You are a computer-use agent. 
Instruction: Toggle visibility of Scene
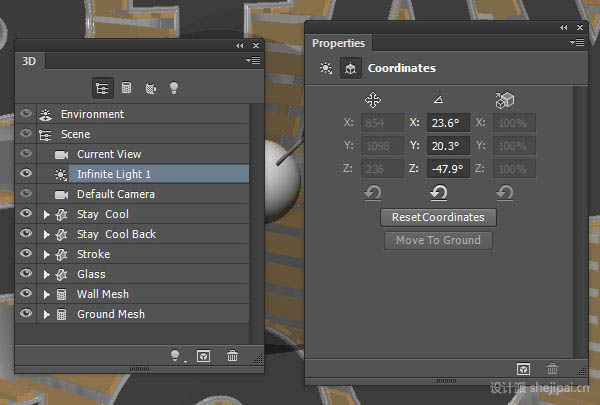coord(26,133)
